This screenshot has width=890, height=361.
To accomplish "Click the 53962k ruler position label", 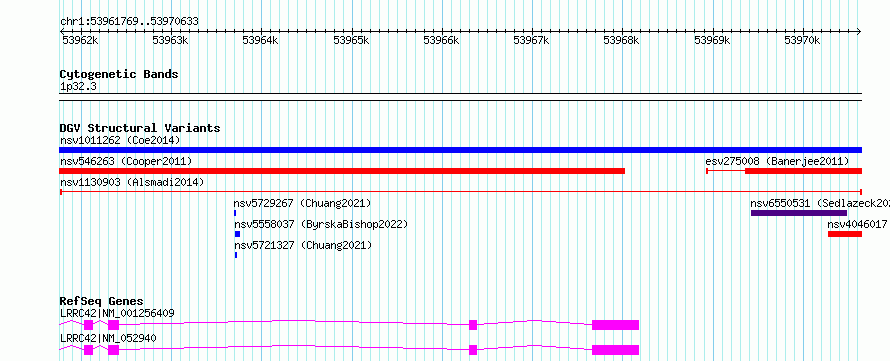I will pyautogui.click(x=80, y=40).
